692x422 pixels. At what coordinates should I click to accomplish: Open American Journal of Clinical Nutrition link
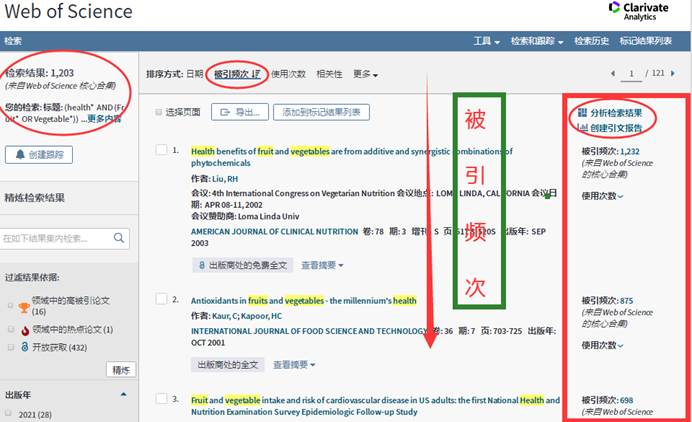275,231
